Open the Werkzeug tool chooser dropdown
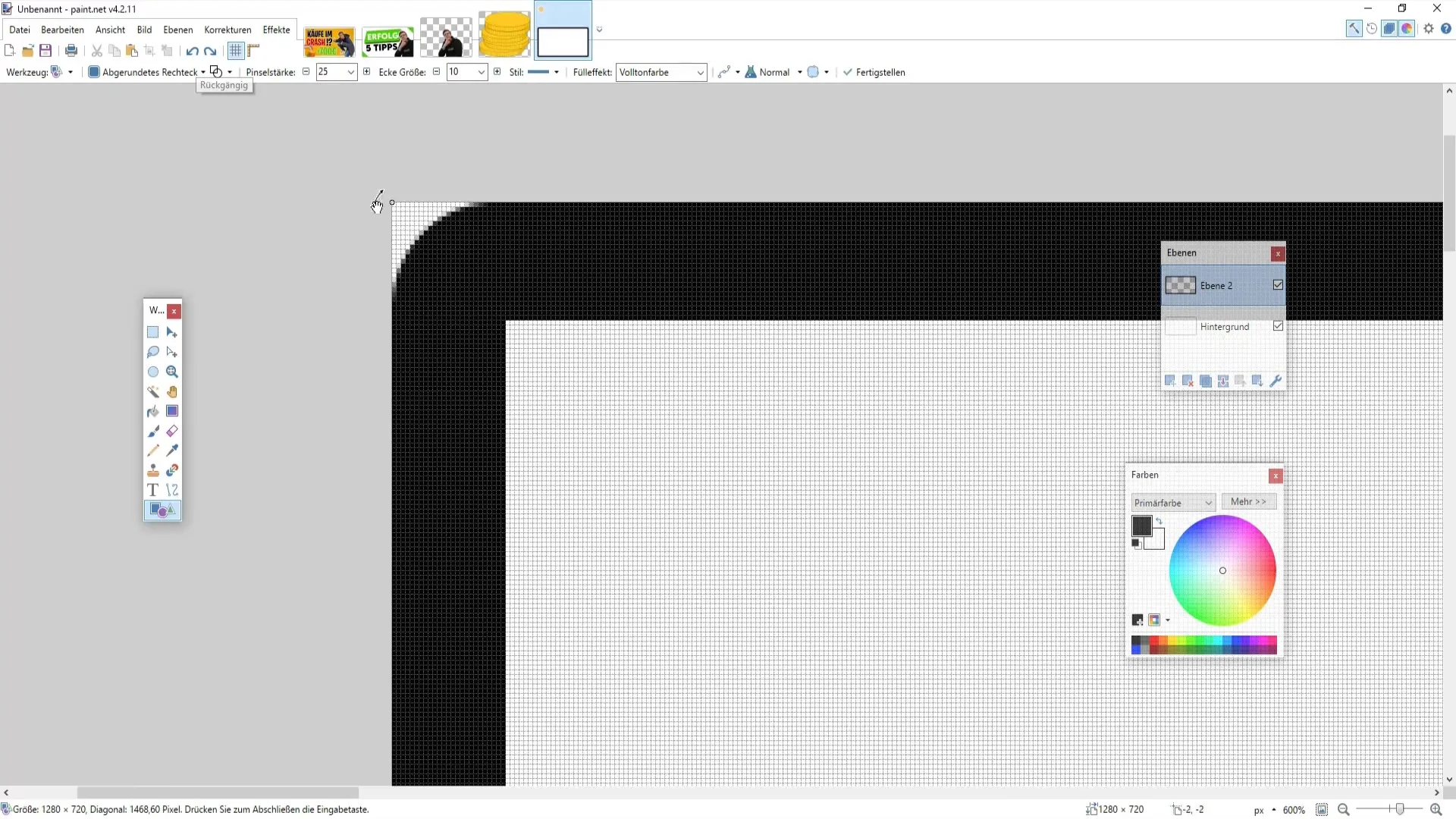The width and height of the screenshot is (1456, 819). (x=62, y=72)
